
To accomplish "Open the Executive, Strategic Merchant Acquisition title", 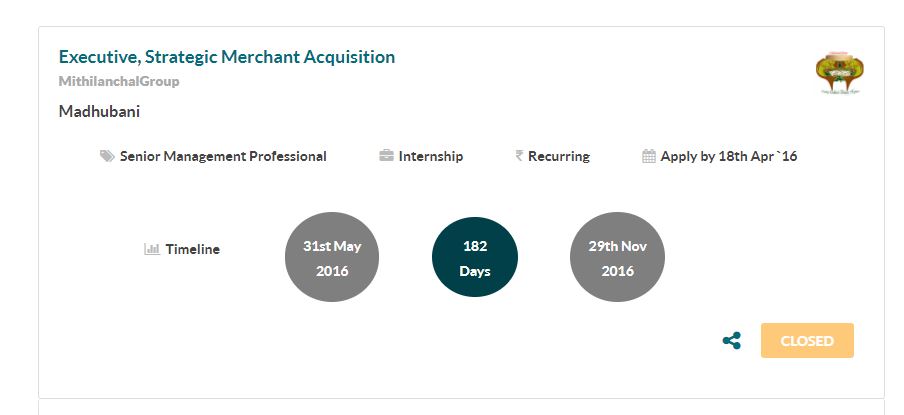I will click(x=227, y=57).
